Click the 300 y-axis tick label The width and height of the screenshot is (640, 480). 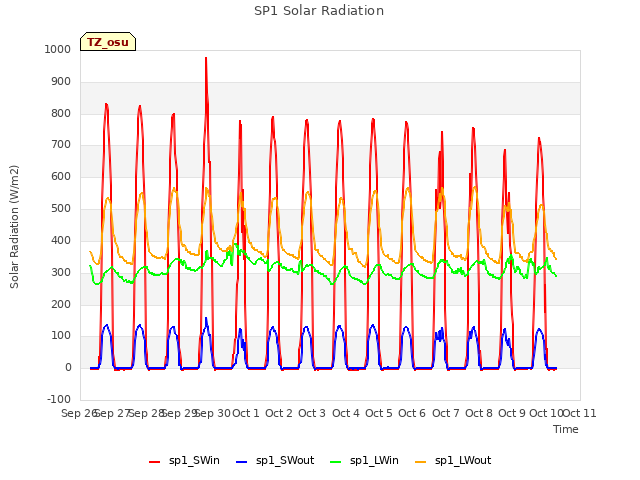(61, 273)
